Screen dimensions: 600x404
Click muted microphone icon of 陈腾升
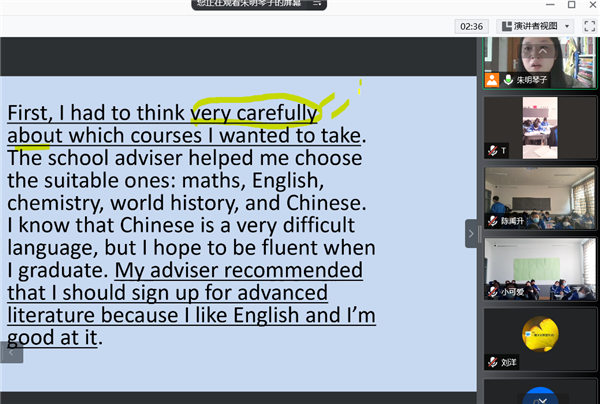[x=493, y=221]
